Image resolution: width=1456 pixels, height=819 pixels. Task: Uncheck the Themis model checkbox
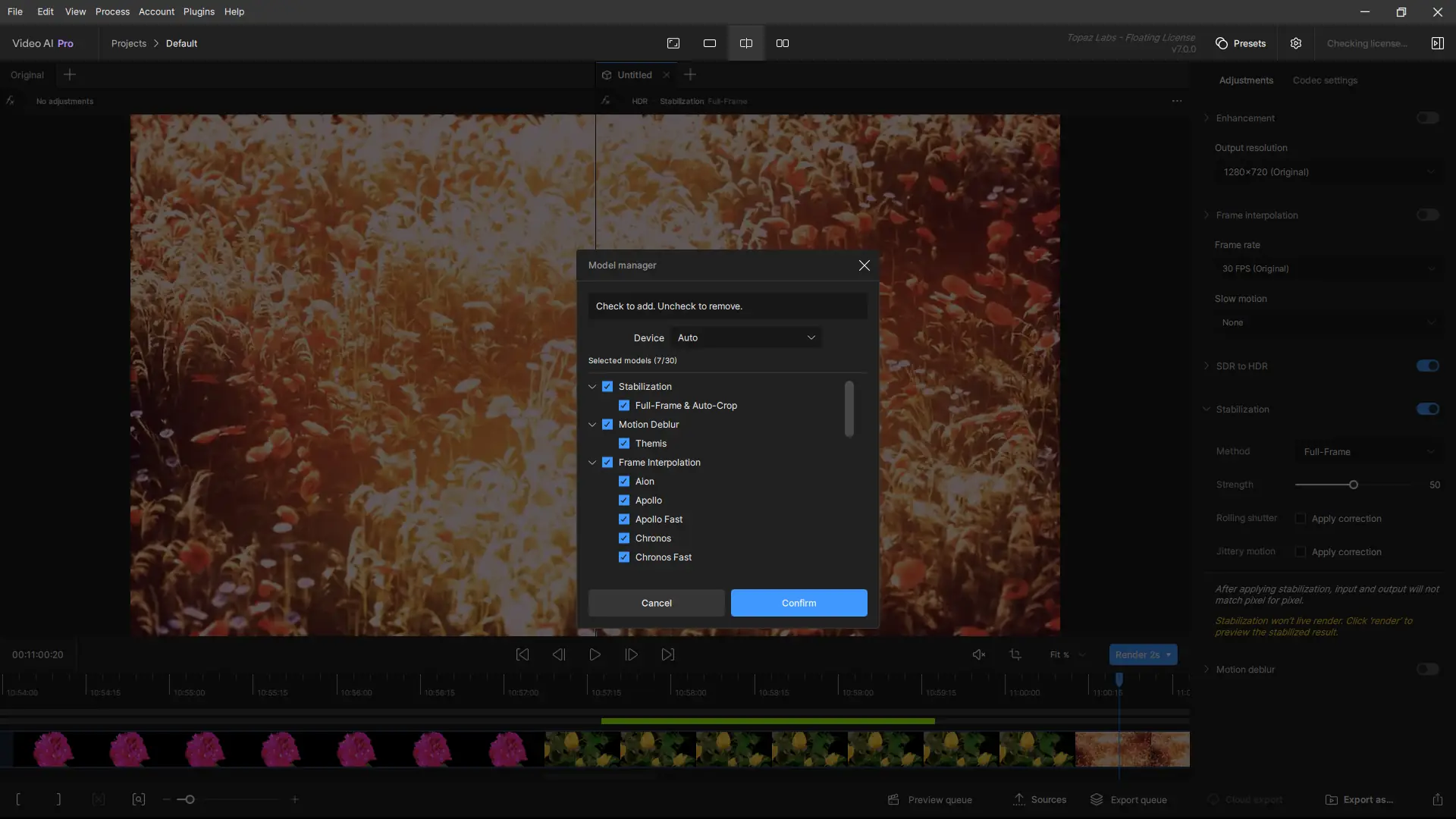[624, 444]
